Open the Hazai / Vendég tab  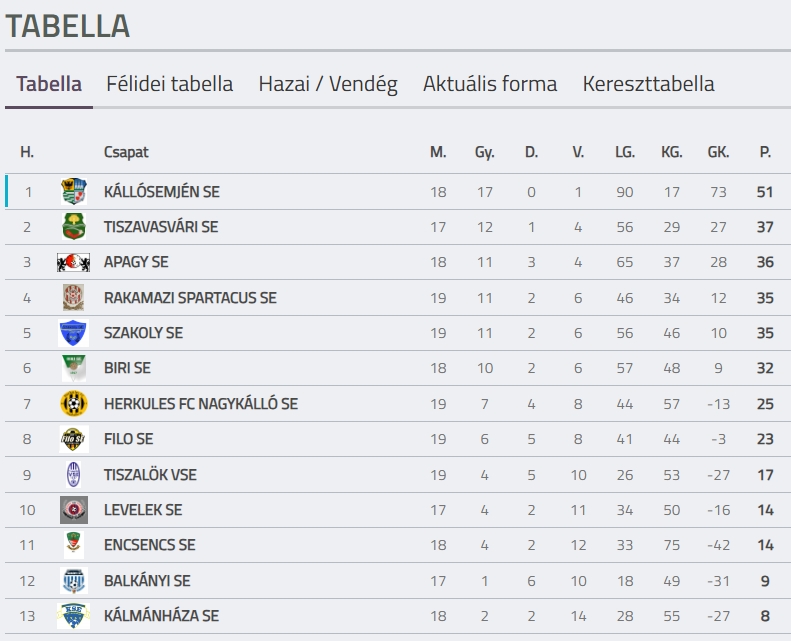328,84
